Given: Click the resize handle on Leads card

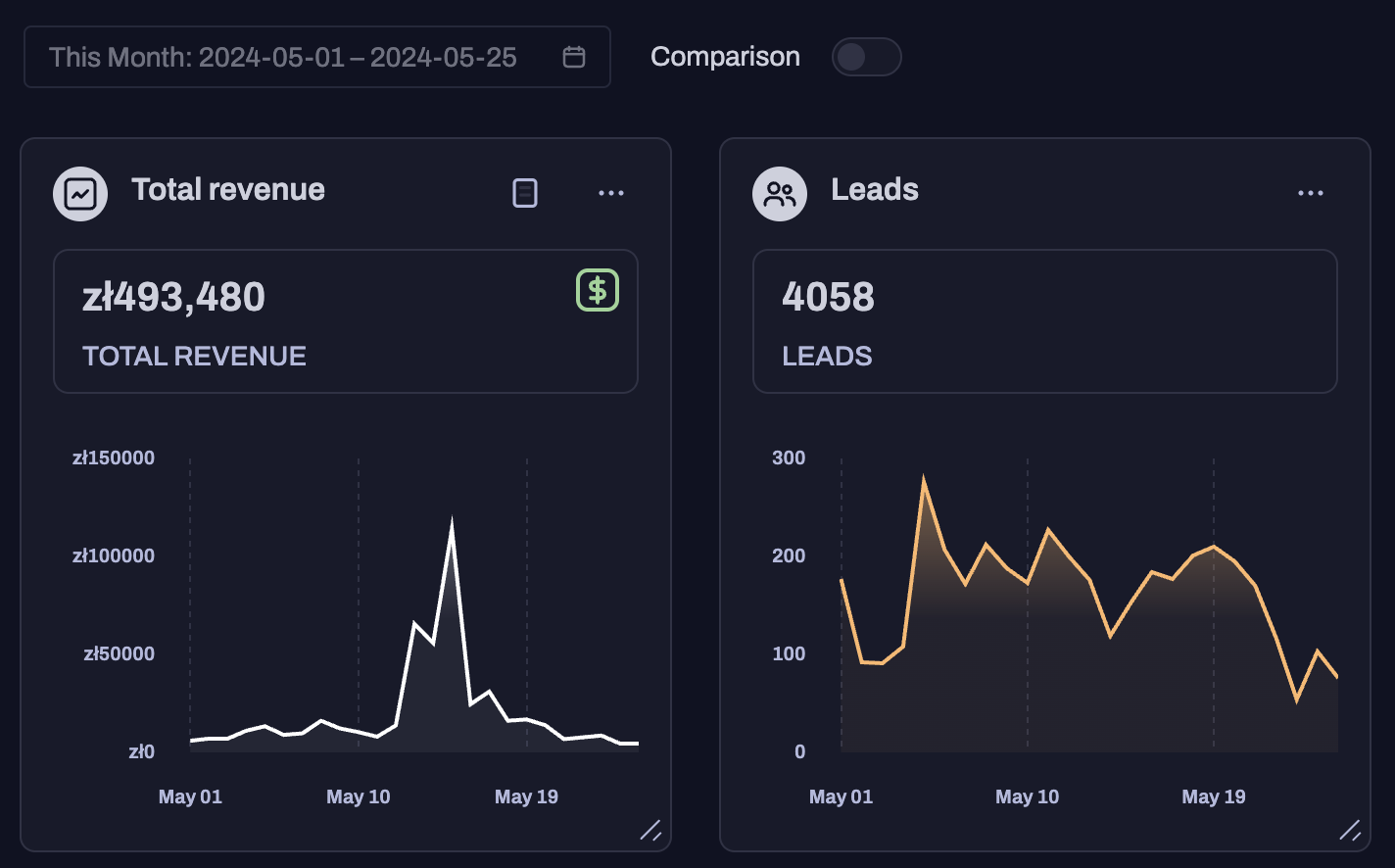Looking at the screenshot, I should coord(1350,830).
